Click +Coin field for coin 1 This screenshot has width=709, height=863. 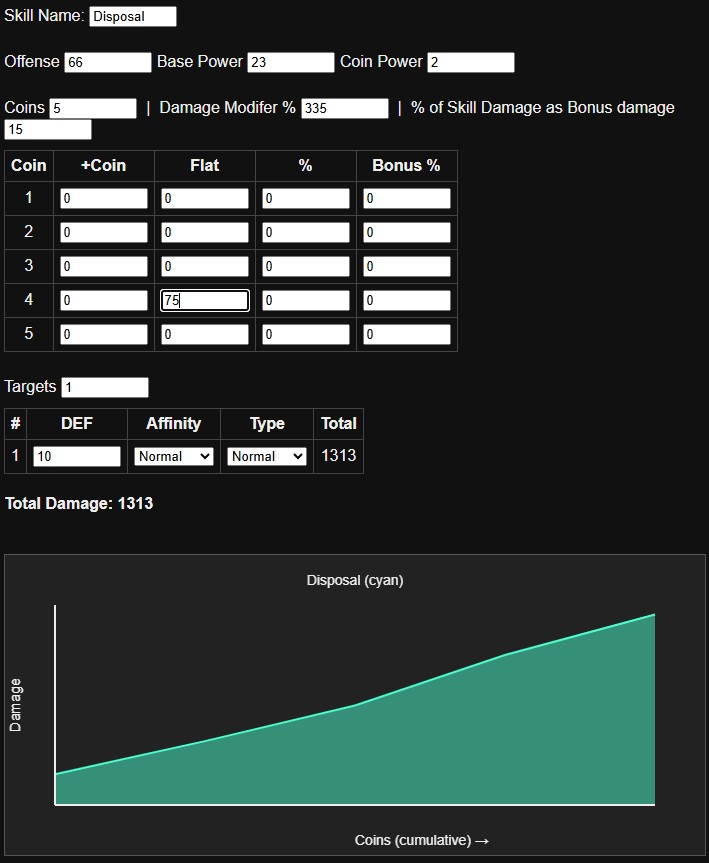(104, 199)
